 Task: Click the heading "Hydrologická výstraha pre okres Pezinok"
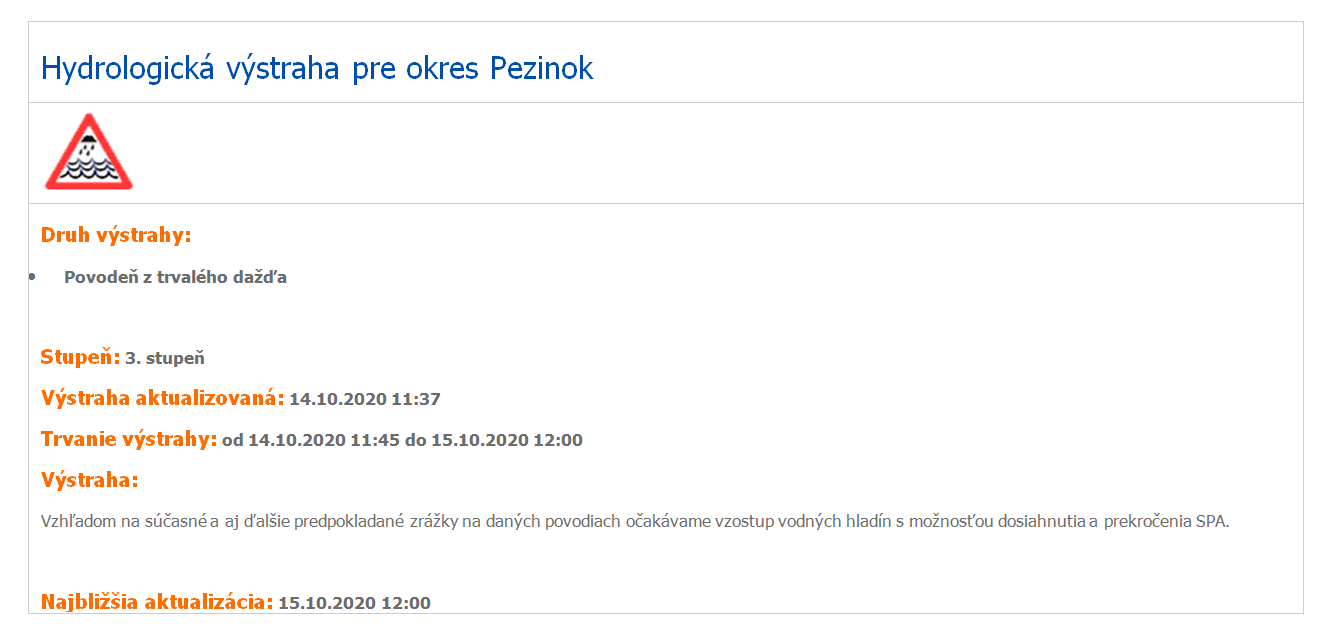point(317,68)
